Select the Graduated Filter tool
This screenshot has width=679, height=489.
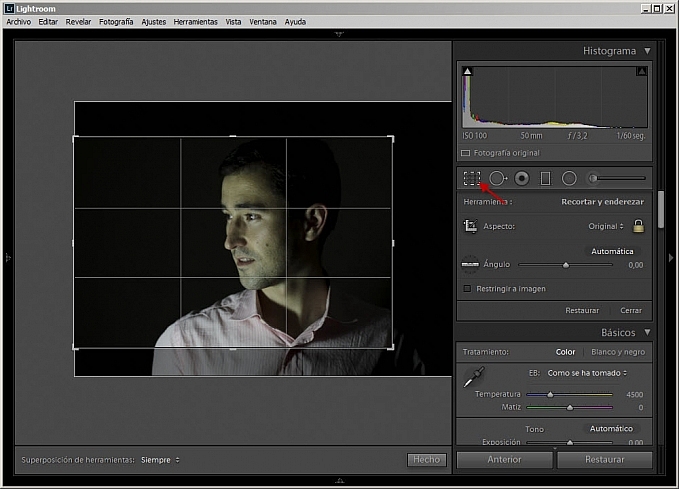click(x=546, y=178)
